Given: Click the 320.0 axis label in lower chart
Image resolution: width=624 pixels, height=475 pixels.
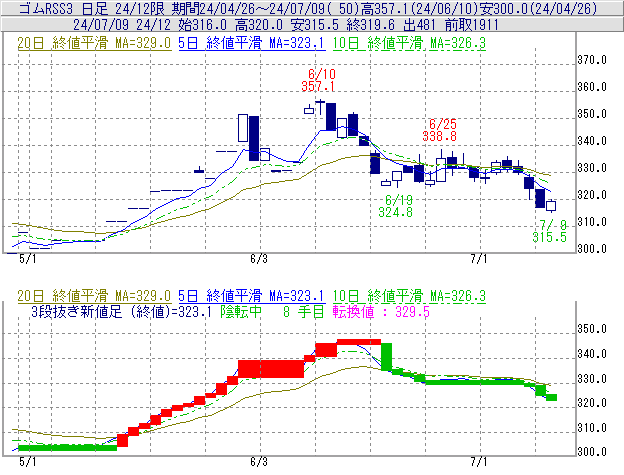Looking at the screenshot, I should pyautogui.click(x=592, y=403).
